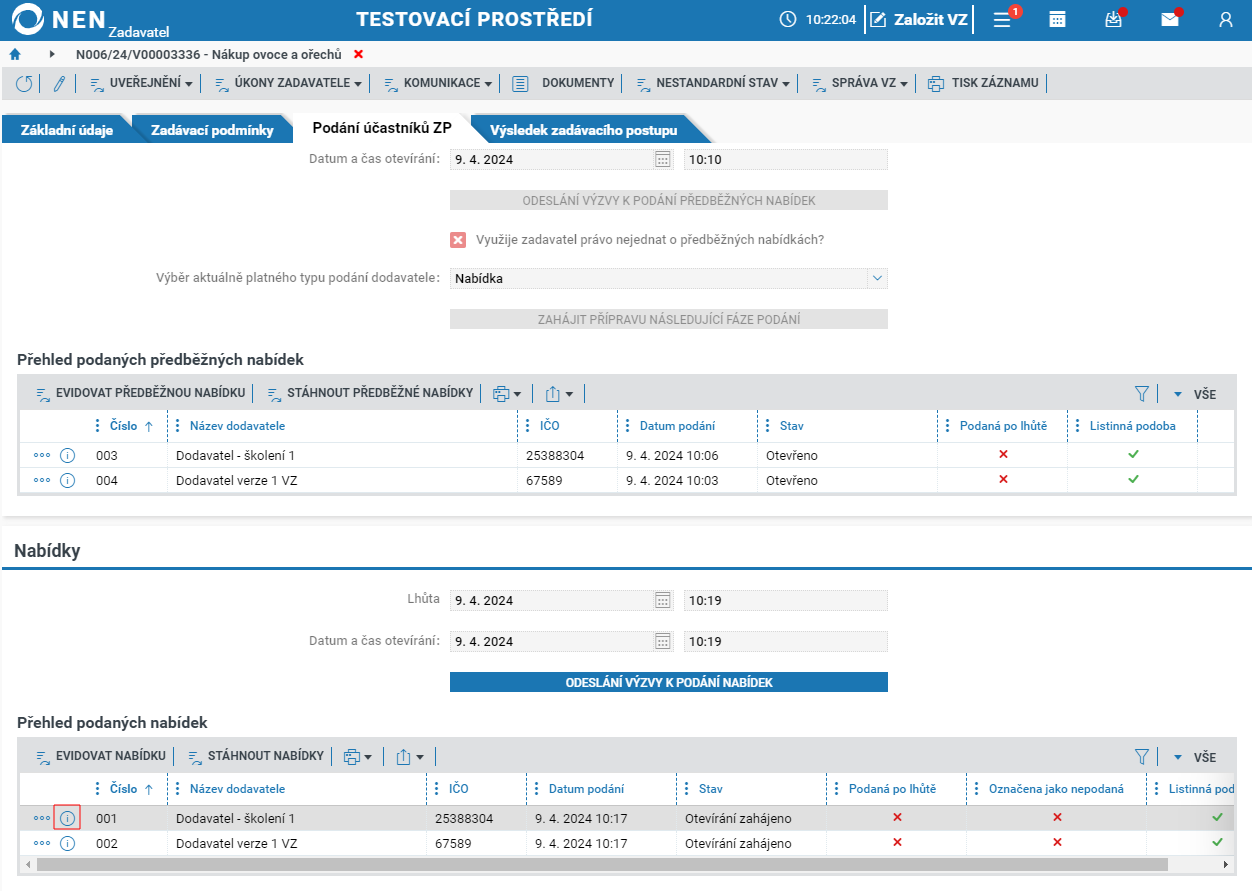Click the pencil edit icon
The image size is (1252, 891).
(x=59, y=84)
